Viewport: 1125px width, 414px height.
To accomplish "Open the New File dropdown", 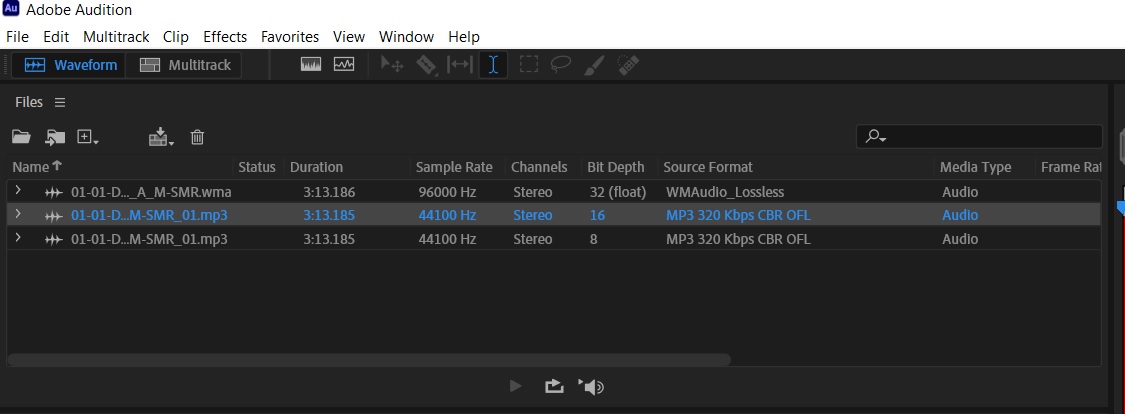I will click(88, 137).
